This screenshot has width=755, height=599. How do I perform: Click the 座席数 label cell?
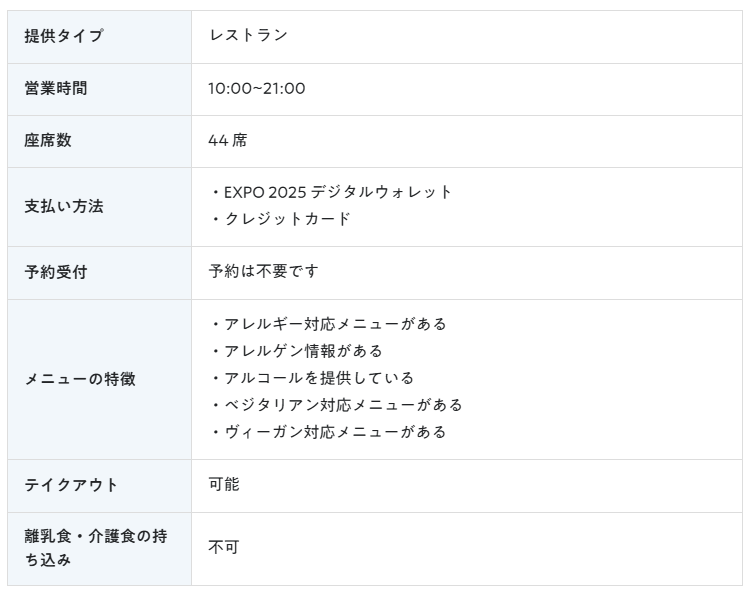(x=99, y=141)
